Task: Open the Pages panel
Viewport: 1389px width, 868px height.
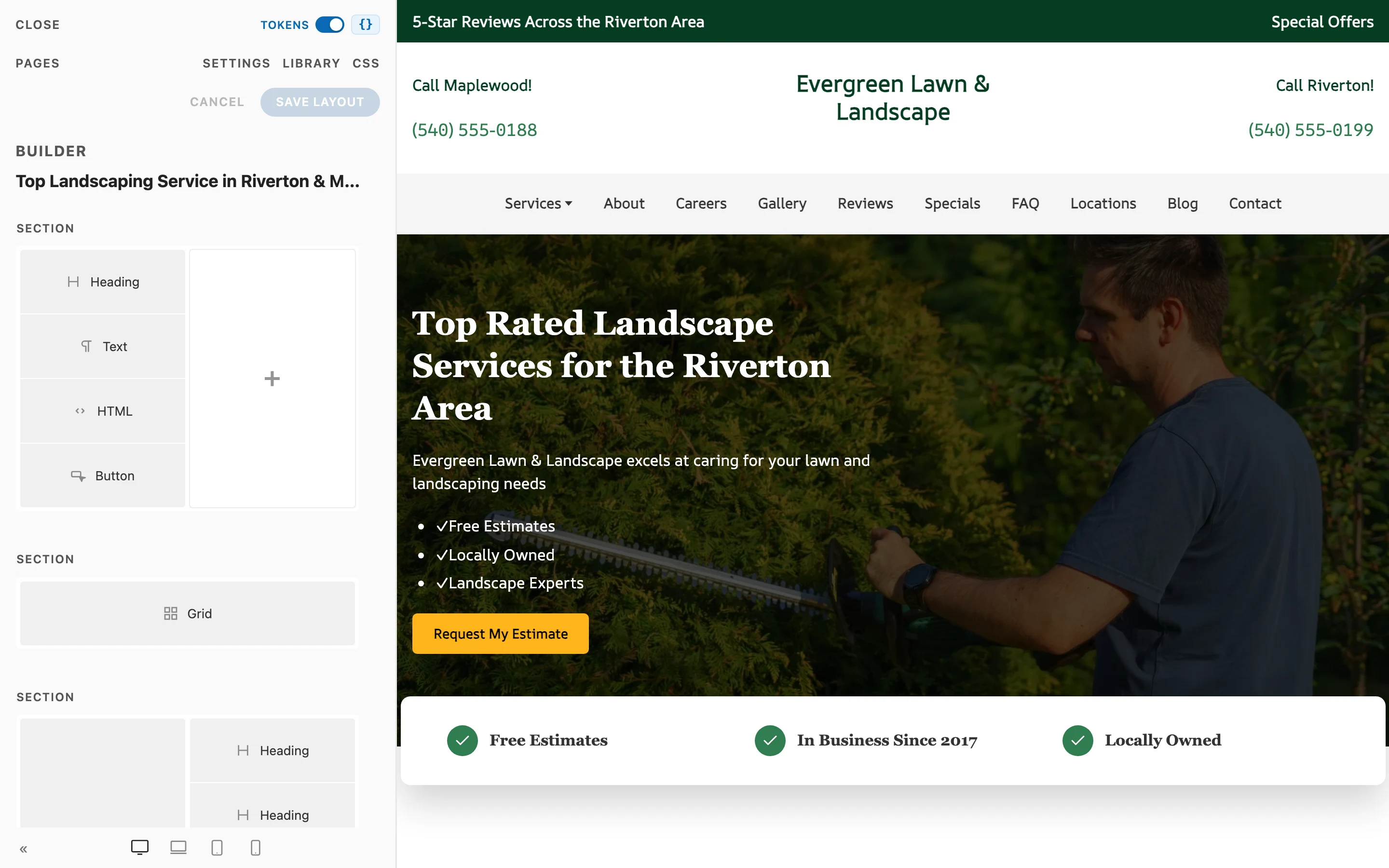Action: click(37, 63)
